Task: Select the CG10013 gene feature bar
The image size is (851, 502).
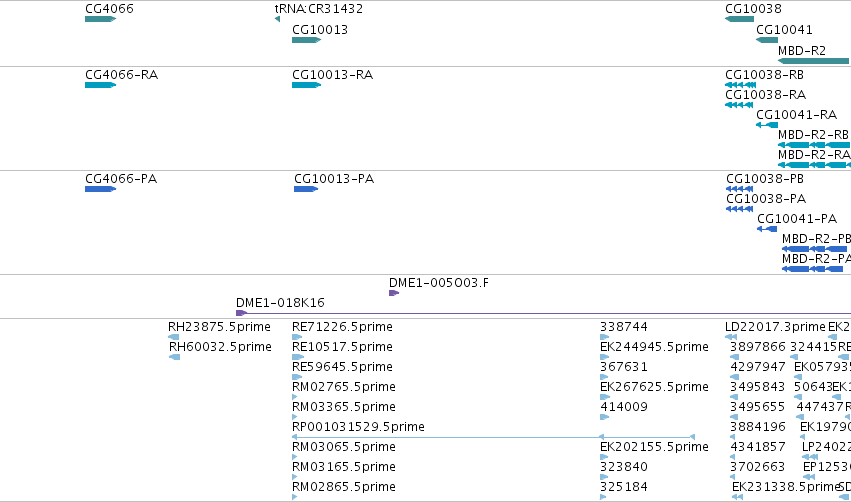Action: 306,40
